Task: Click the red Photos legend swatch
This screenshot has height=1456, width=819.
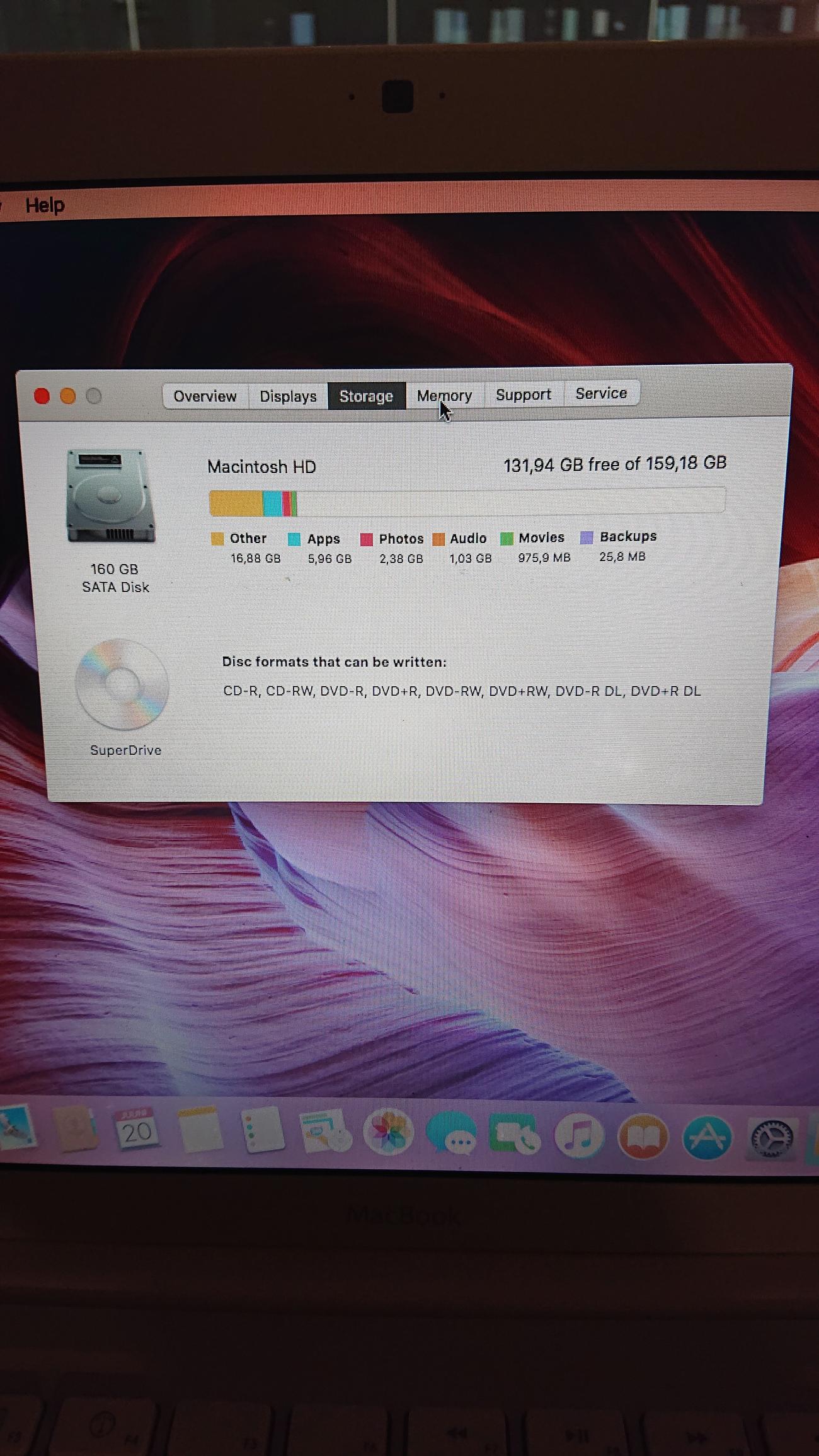Action: (367, 539)
